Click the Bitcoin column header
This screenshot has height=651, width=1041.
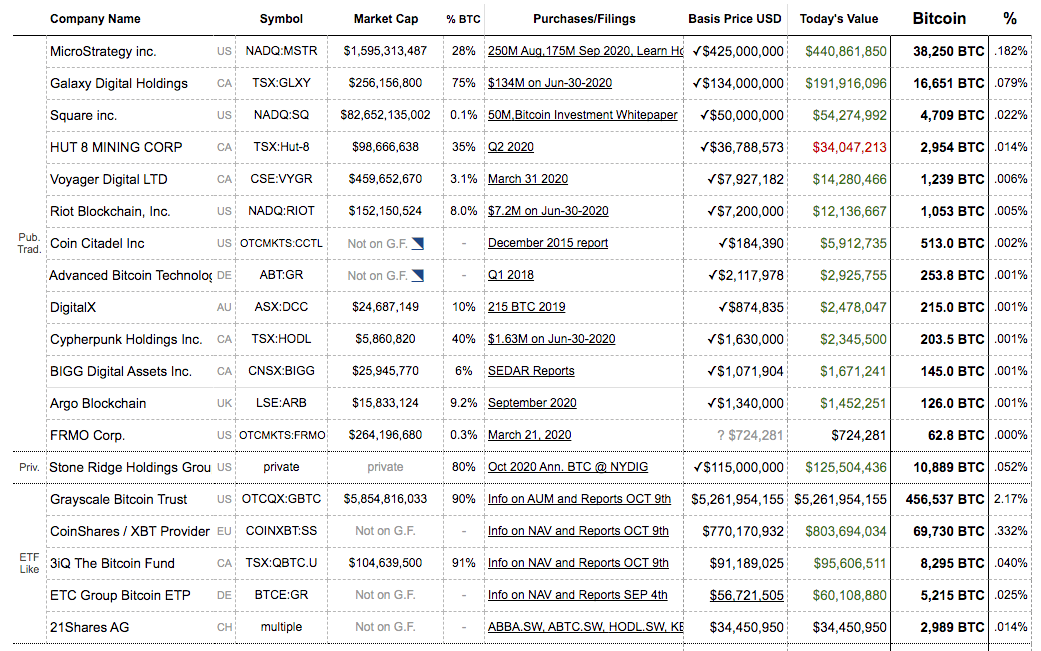click(939, 18)
